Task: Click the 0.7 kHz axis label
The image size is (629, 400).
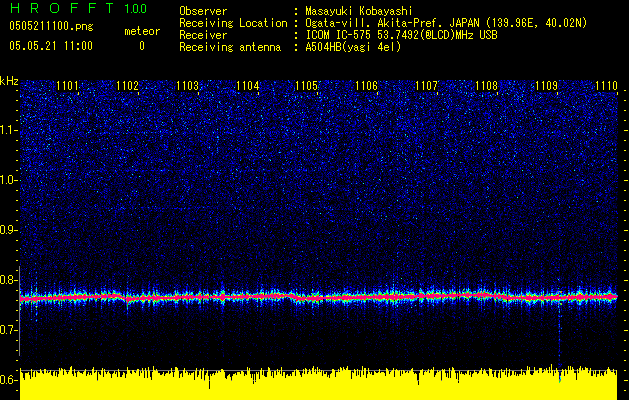Action: pyautogui.click(x=8, y=330)
